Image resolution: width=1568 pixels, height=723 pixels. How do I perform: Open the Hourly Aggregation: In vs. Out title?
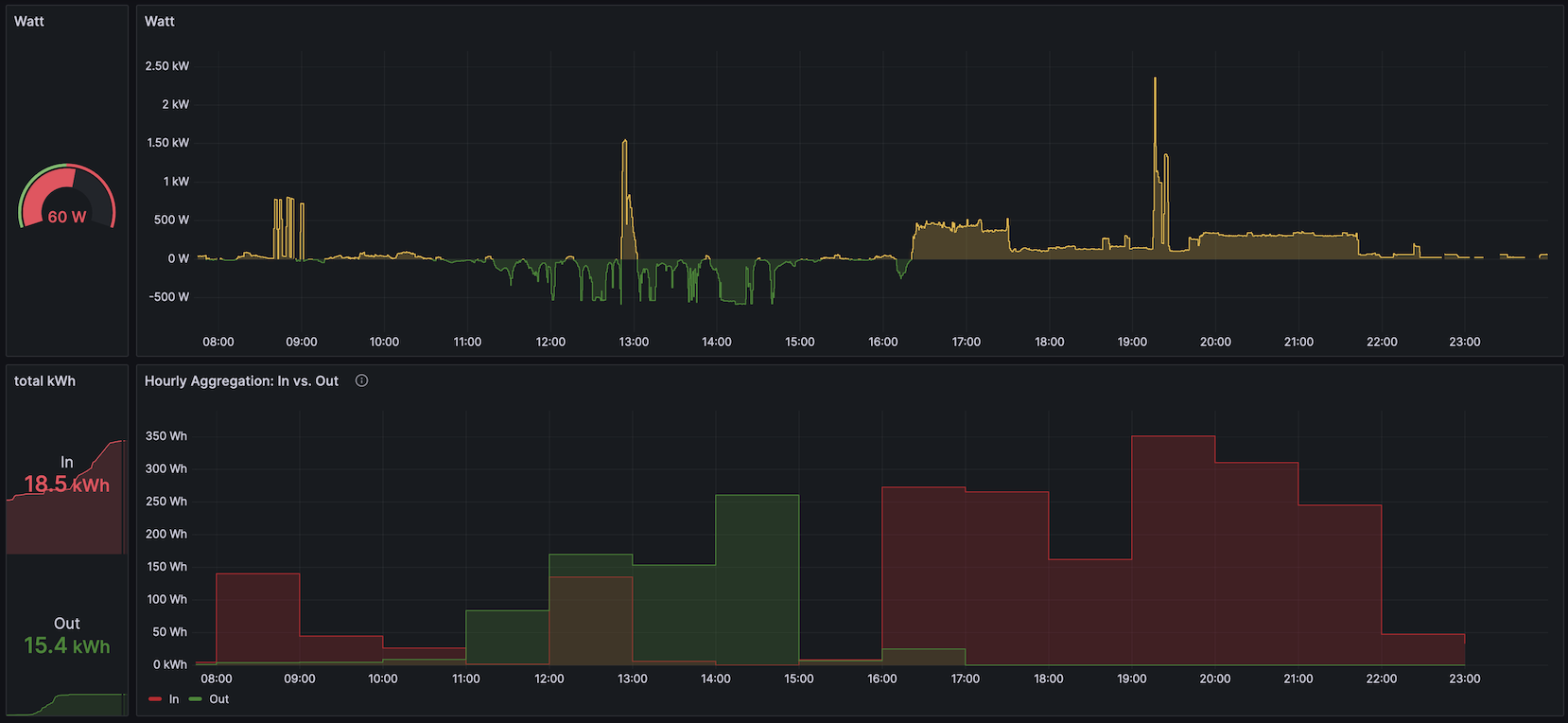(241, 380)
